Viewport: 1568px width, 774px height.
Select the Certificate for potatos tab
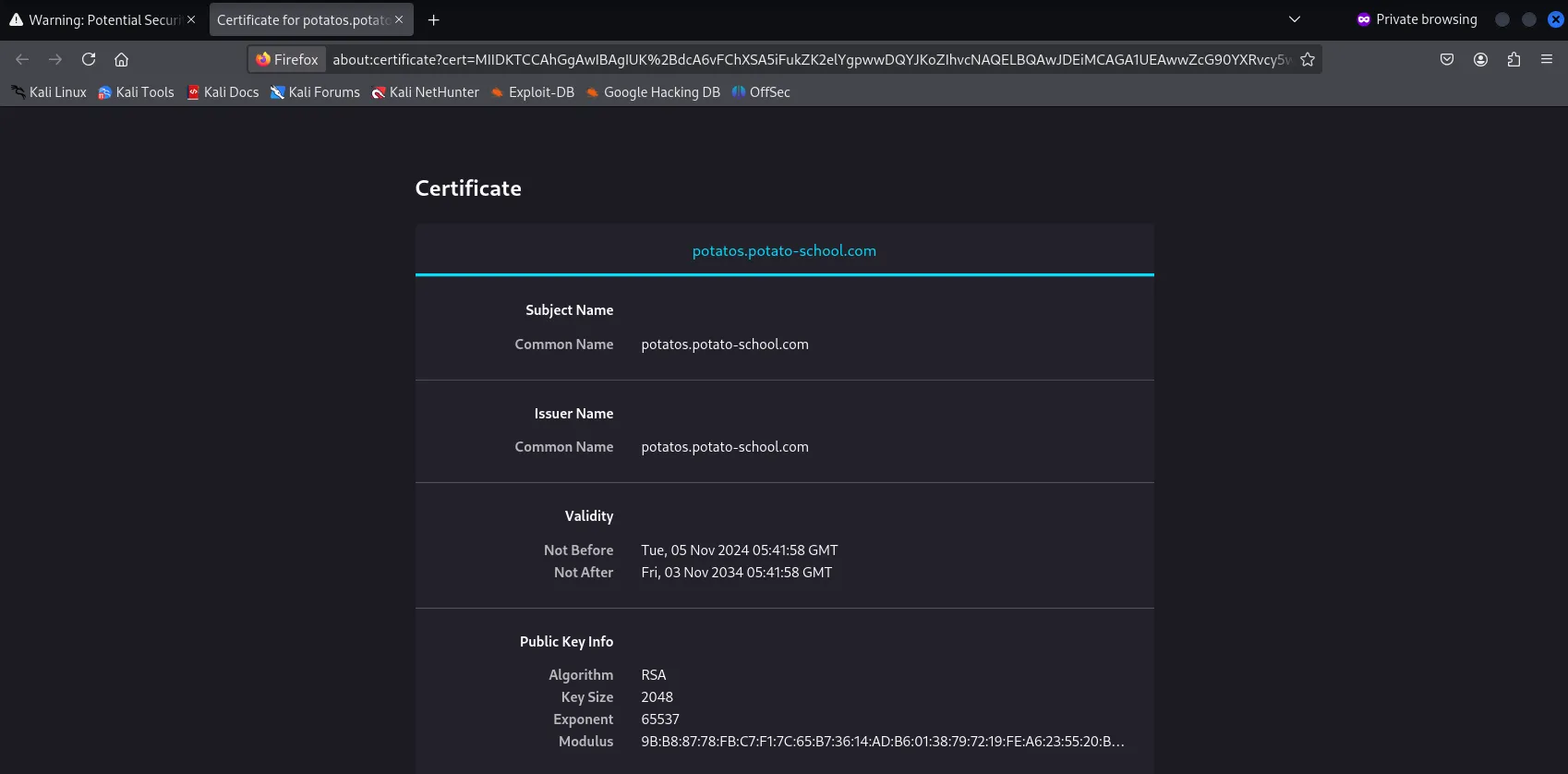[311, 19]
